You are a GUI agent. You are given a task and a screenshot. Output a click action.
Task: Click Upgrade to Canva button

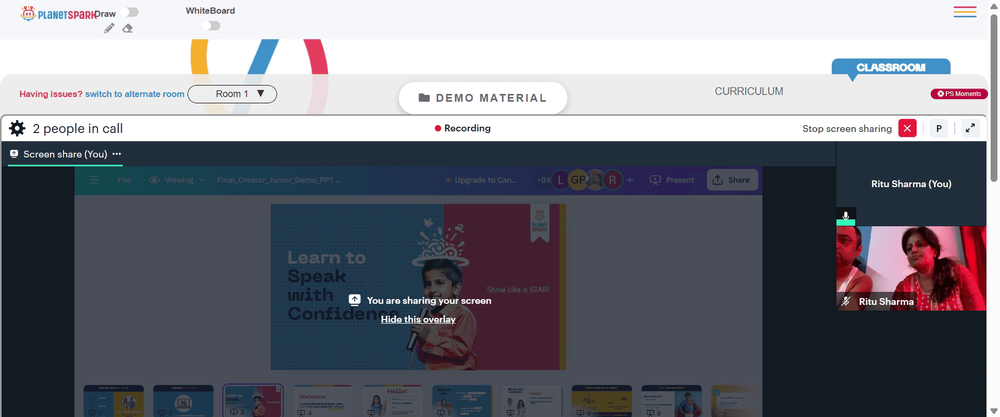pos(480,180)
